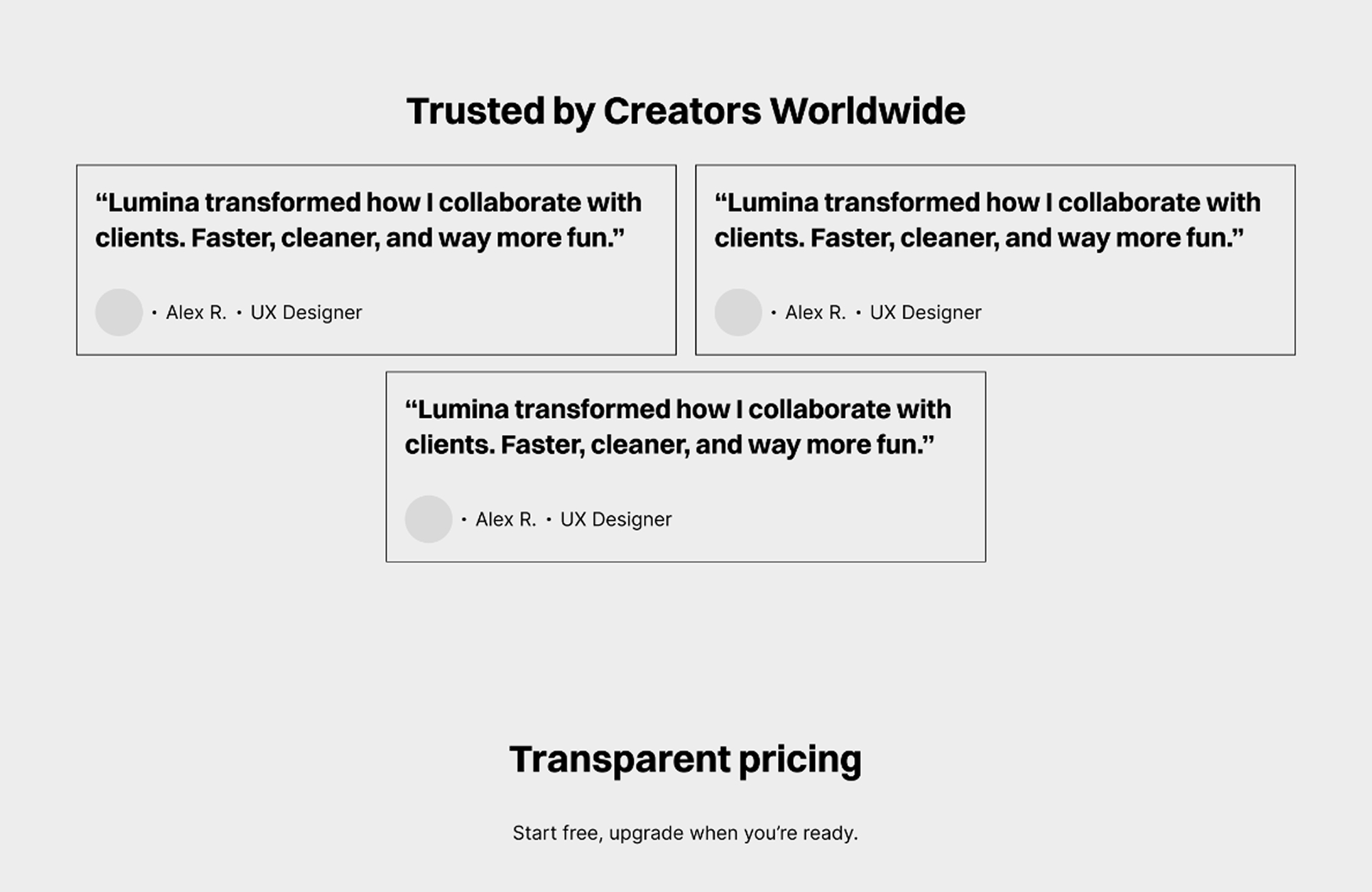1372x892 pixels.
Task: Click the avatar in the top-right testimonial card
Action: [x=738, y=312]
